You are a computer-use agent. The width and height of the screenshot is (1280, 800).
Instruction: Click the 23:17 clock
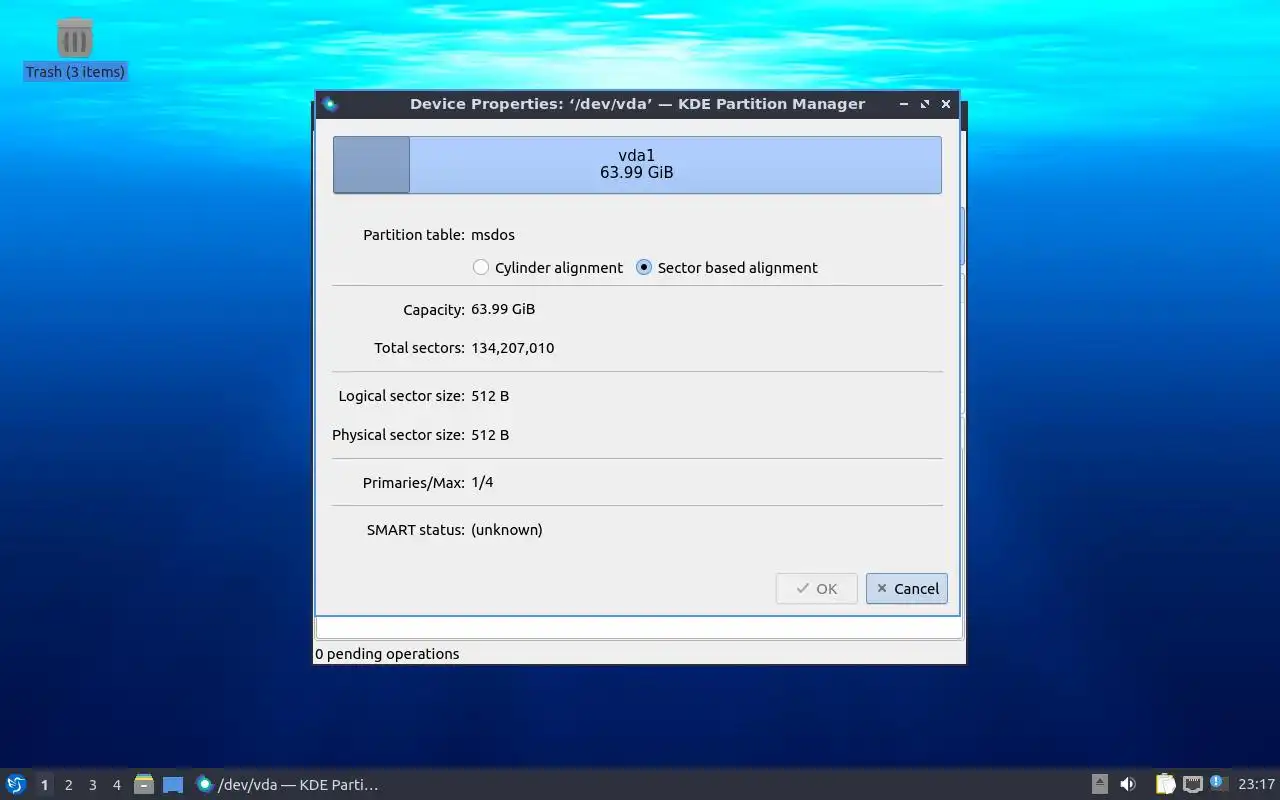point(1256,785)
